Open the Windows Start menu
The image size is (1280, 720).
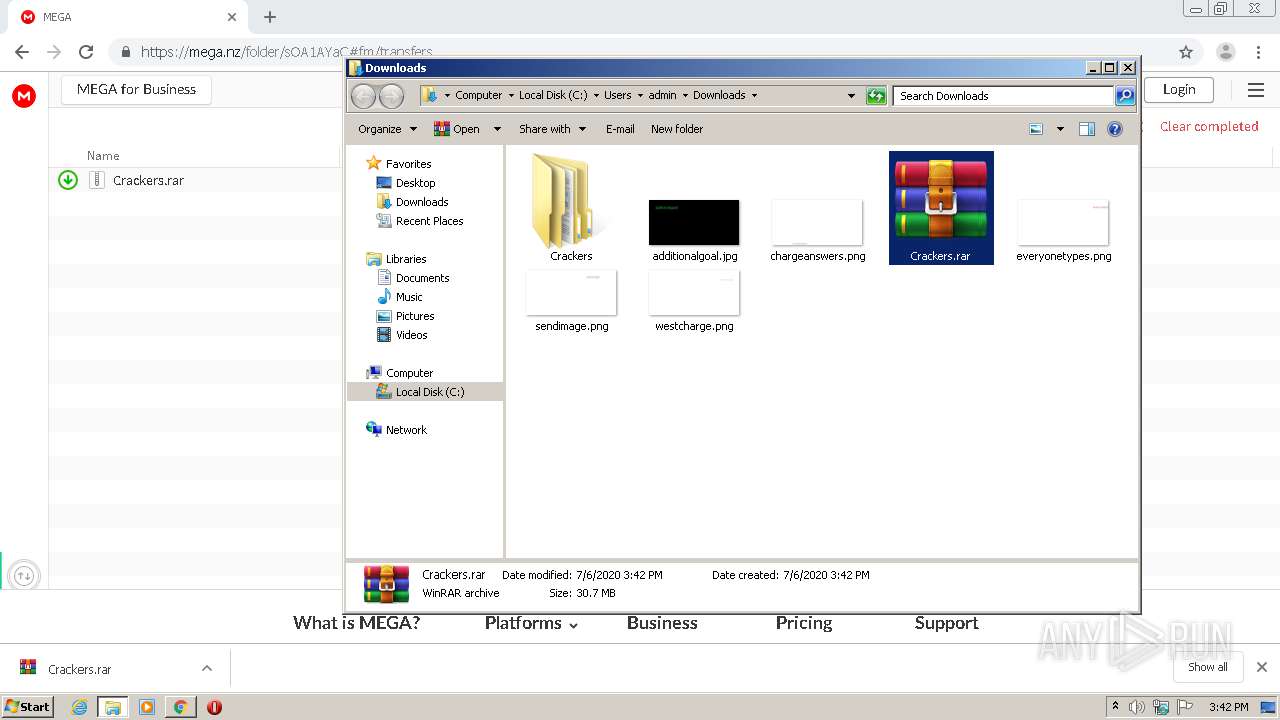[27, 706]
